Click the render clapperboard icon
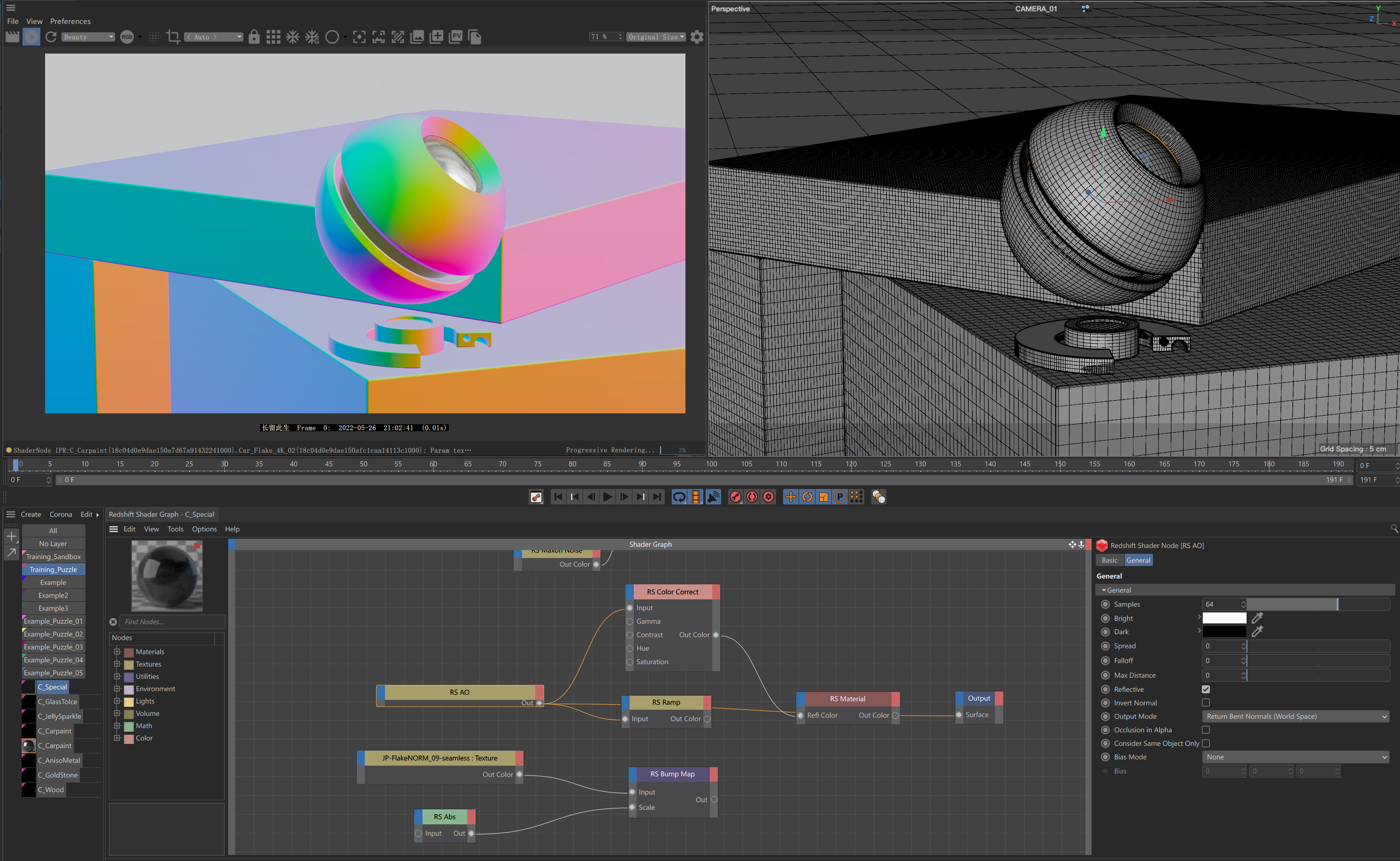 coord(12,37)
